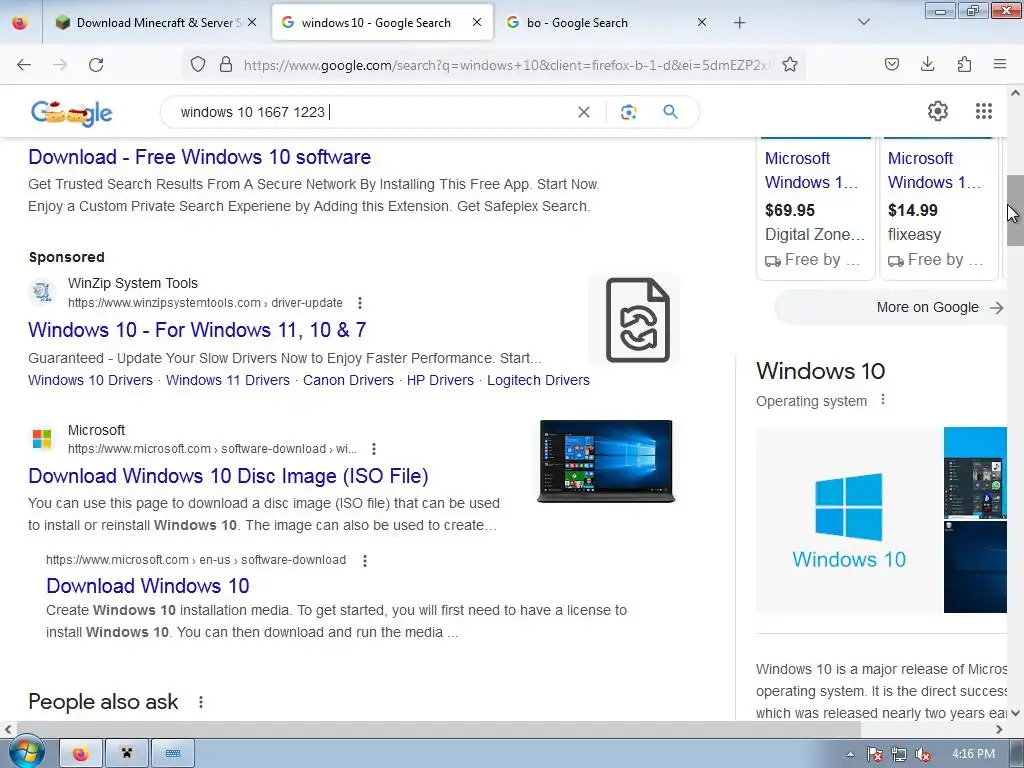This screenshot has height=768, width=1024.
Task: Click the horizontal scrollbar thumb
Action: point(438,729)
